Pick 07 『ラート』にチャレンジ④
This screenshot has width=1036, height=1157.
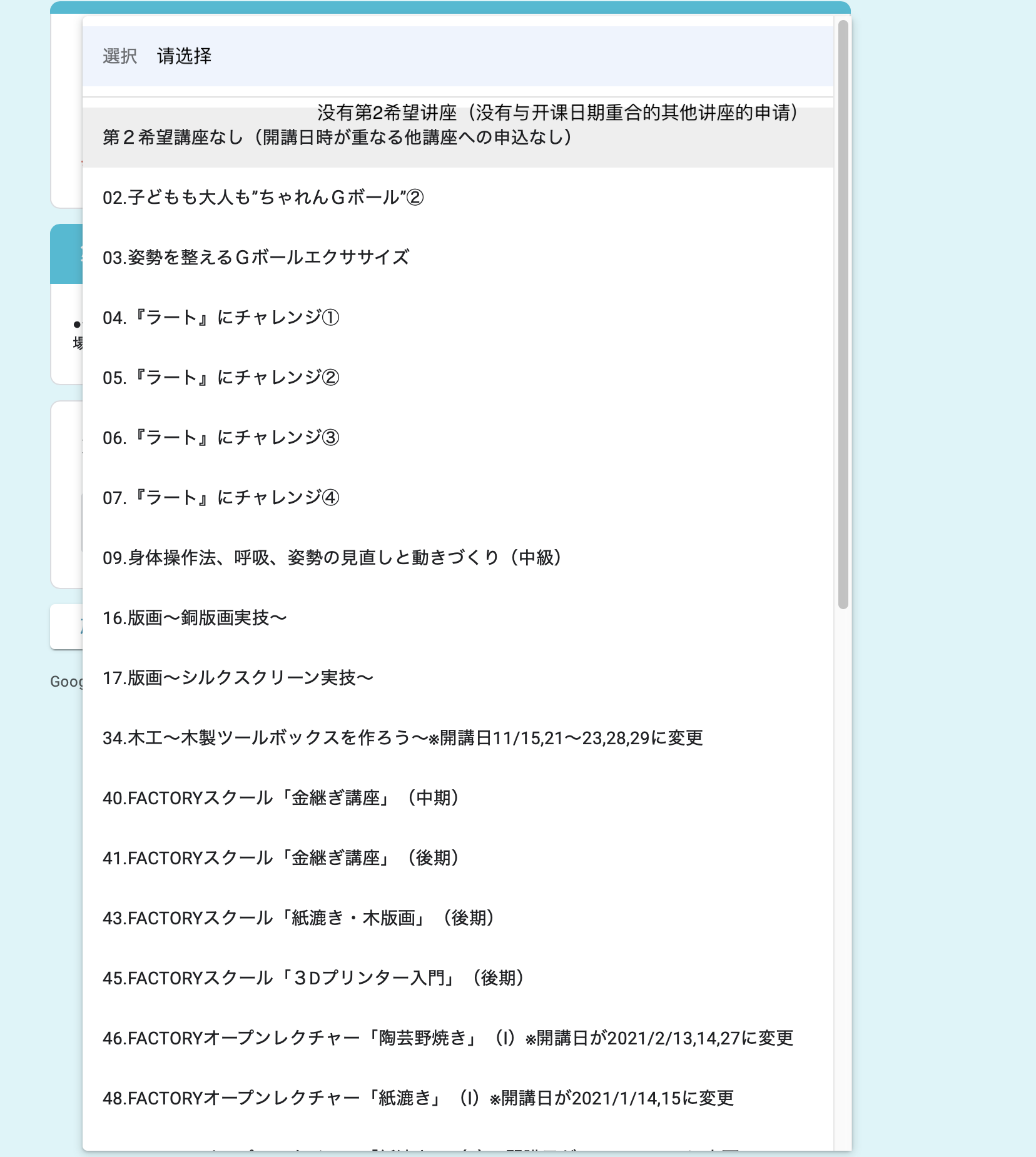pos(221,498)
